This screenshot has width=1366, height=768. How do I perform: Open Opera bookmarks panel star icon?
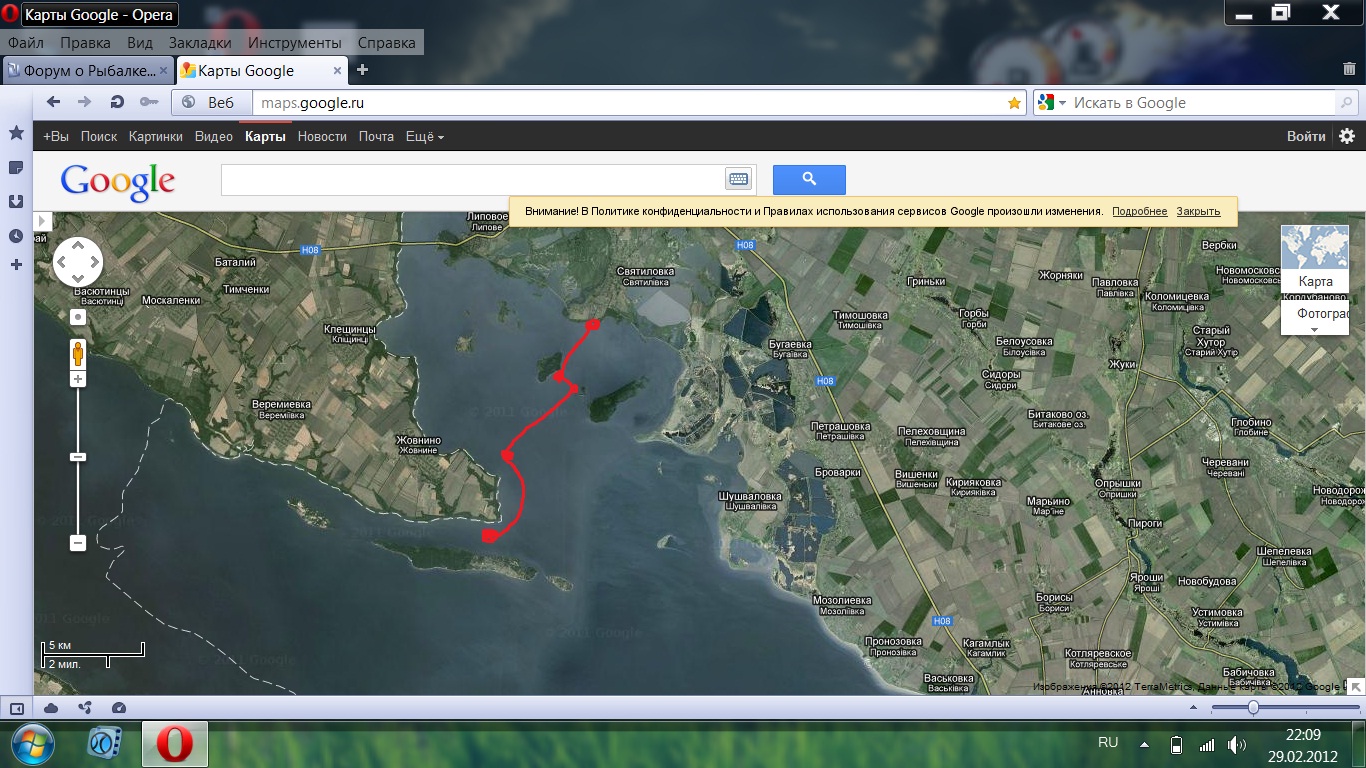click(16, 133)
